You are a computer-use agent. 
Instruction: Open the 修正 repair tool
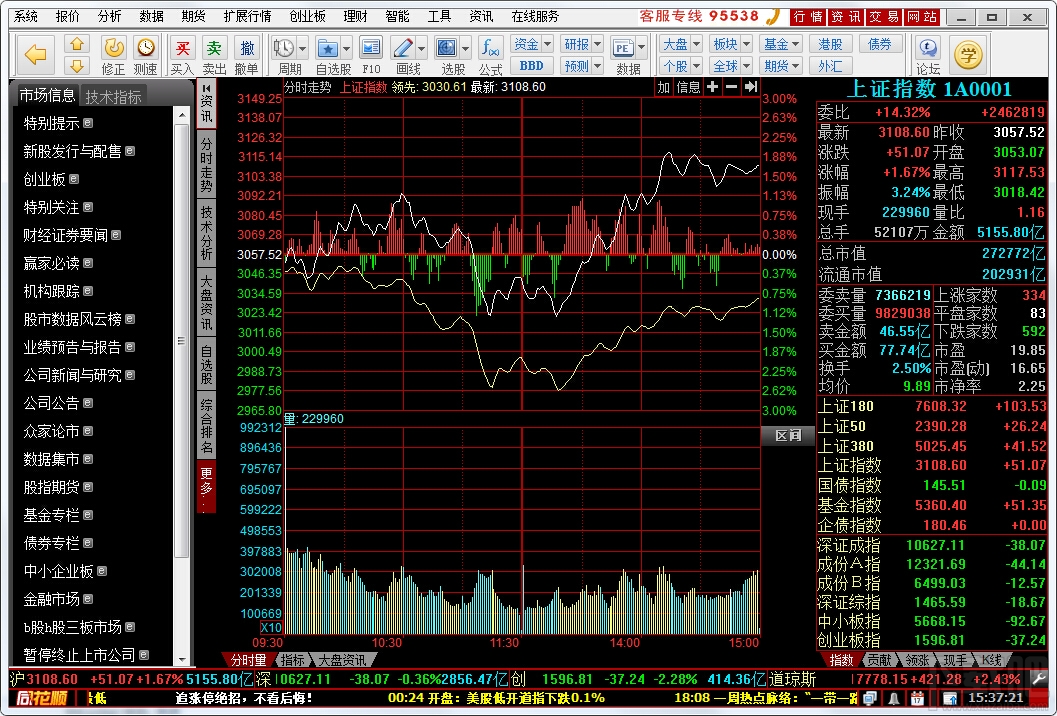(113, 55)
